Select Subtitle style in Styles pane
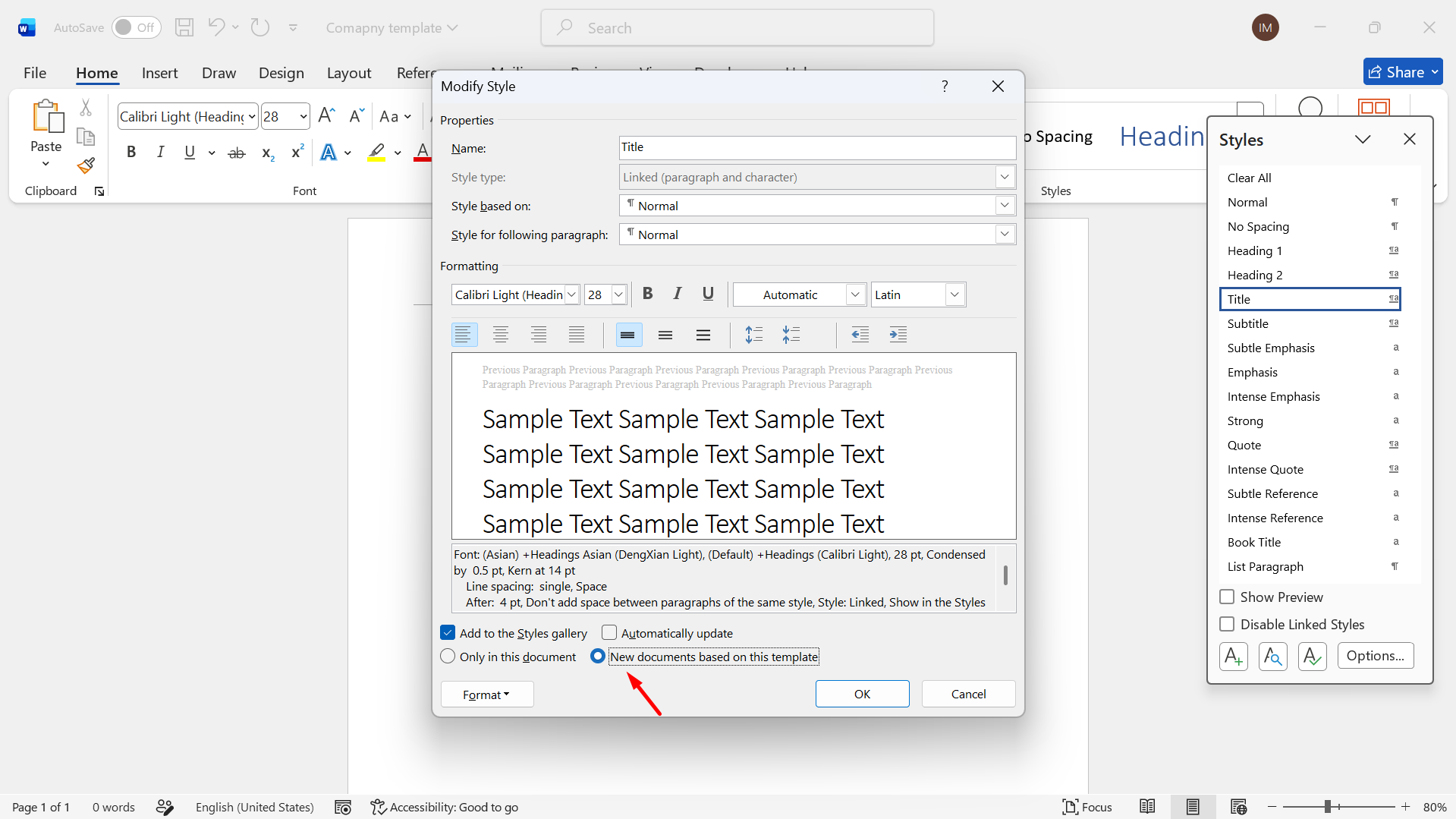 pos(1310,323)
